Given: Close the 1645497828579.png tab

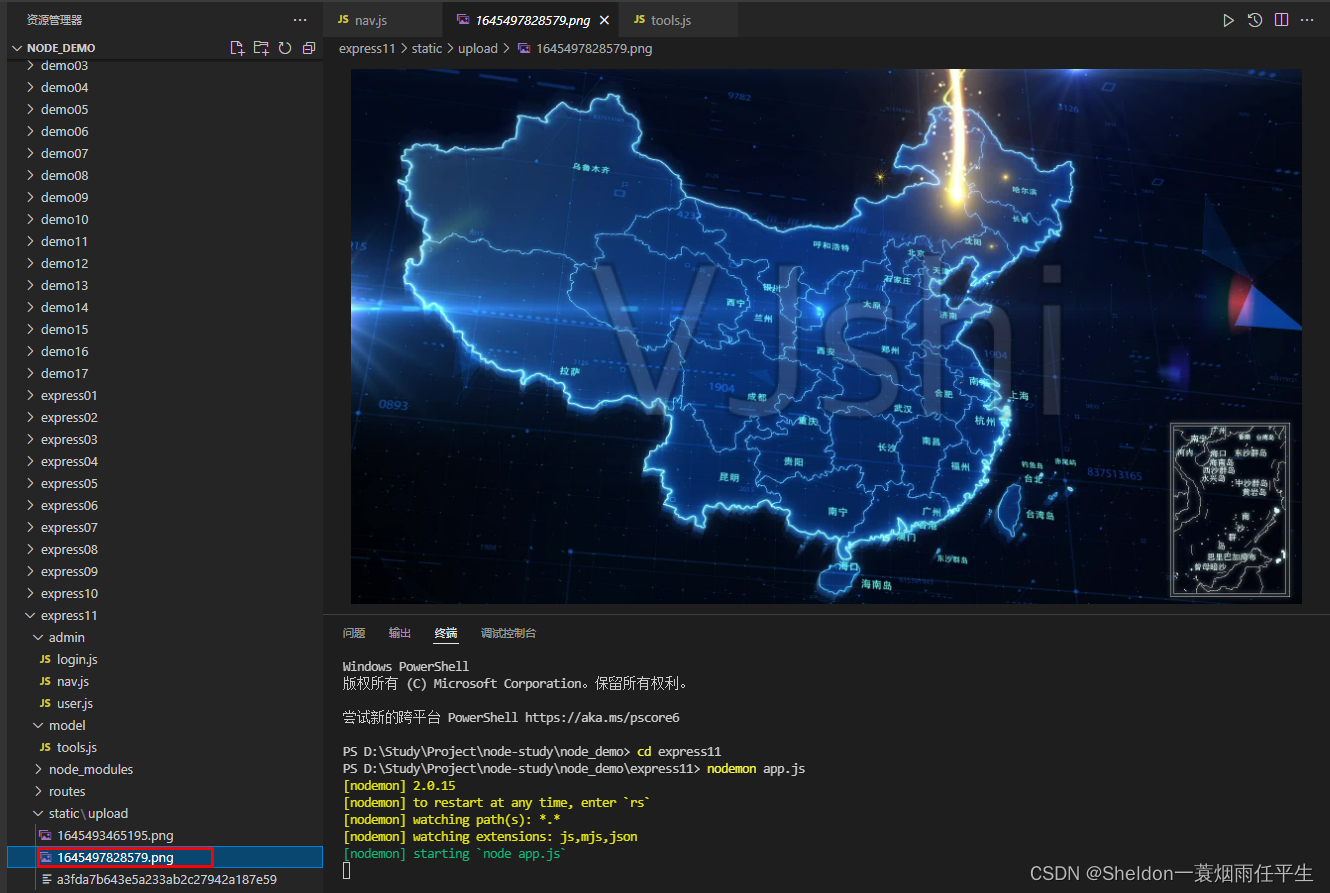Looking at the screenshot, I should coord(604,20).
